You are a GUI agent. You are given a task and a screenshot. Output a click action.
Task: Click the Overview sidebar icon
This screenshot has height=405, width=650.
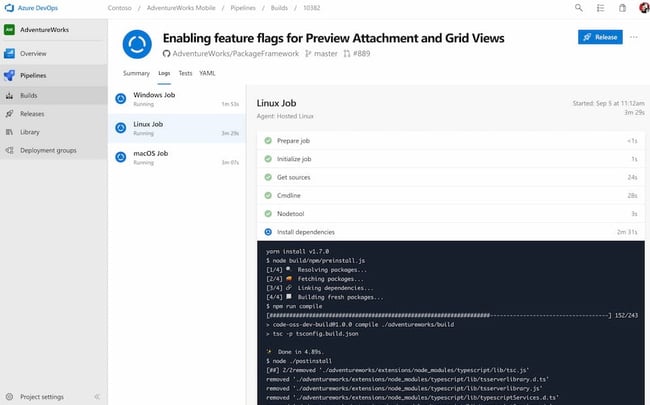[x=9, y=53]
